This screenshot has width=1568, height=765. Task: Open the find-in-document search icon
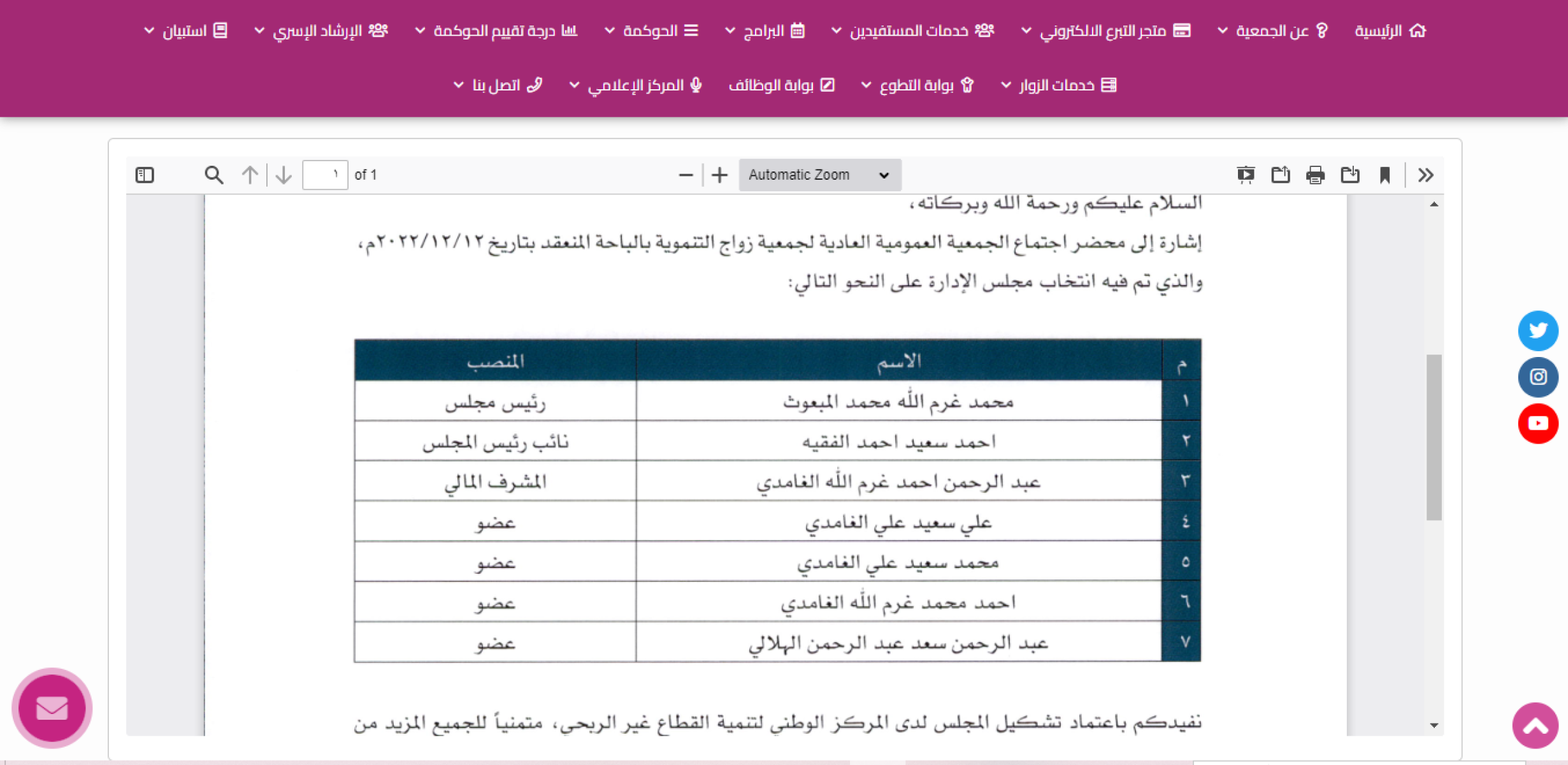(x=213, y=175)
